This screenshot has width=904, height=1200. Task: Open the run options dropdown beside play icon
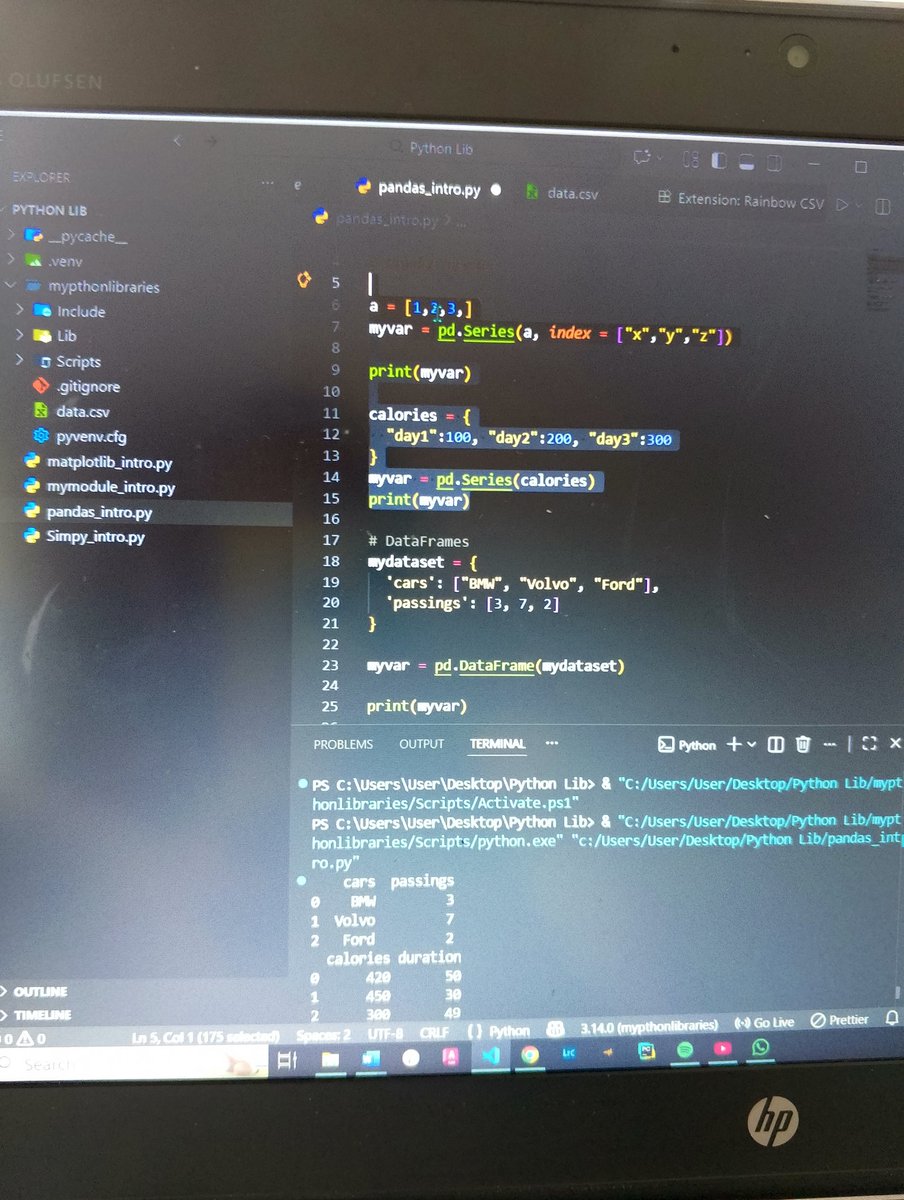coord(859,205)
